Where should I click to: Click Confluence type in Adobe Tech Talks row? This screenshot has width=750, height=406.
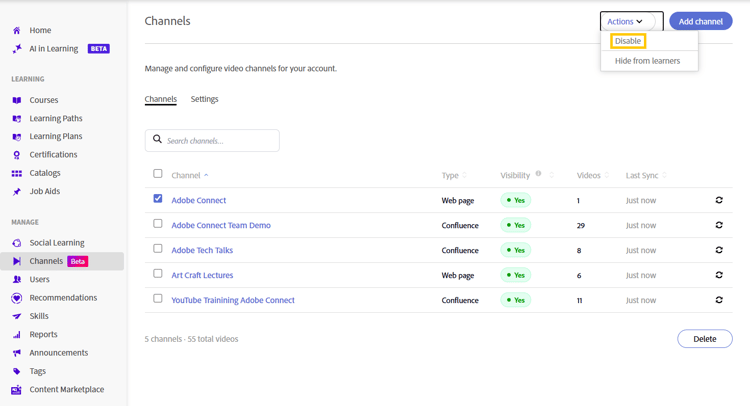pos(460,251)
